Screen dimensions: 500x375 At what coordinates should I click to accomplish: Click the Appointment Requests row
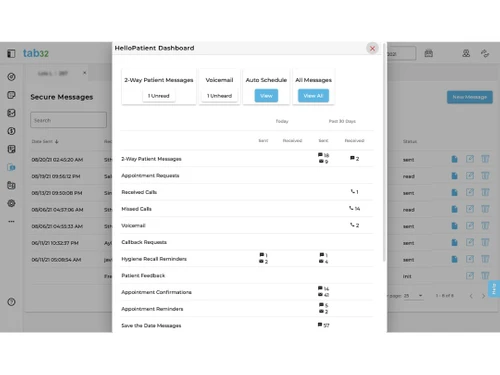point(247,176)
